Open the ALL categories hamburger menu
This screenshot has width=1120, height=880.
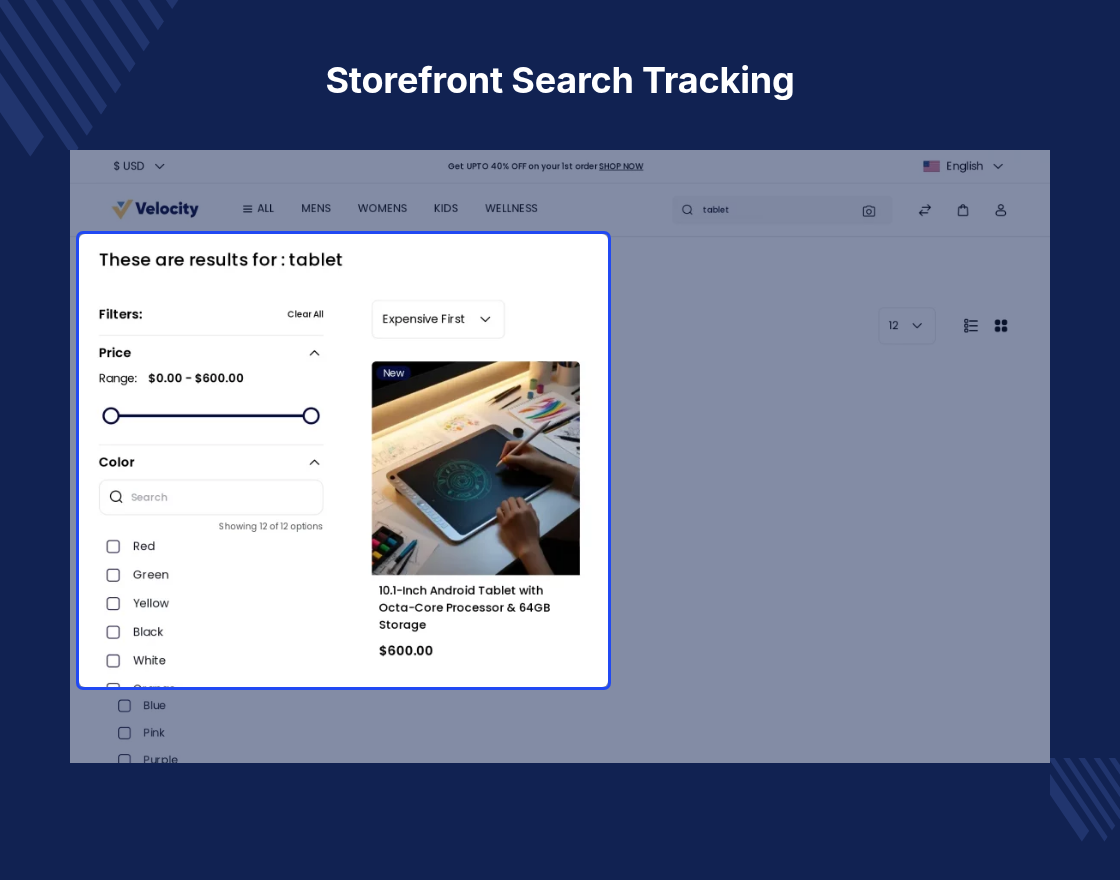click(258, 209)
